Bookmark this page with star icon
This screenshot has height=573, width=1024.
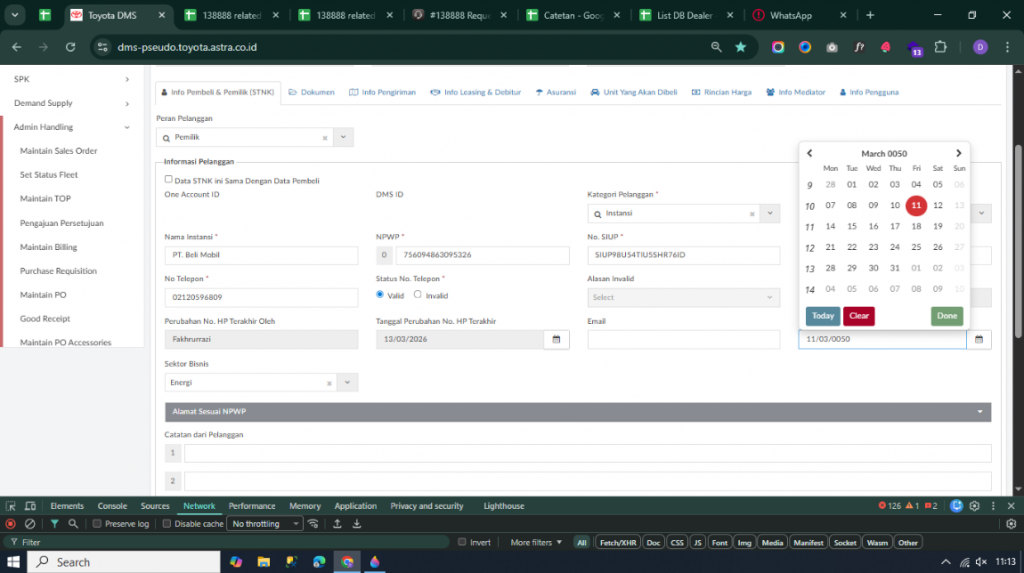(740, 47)
